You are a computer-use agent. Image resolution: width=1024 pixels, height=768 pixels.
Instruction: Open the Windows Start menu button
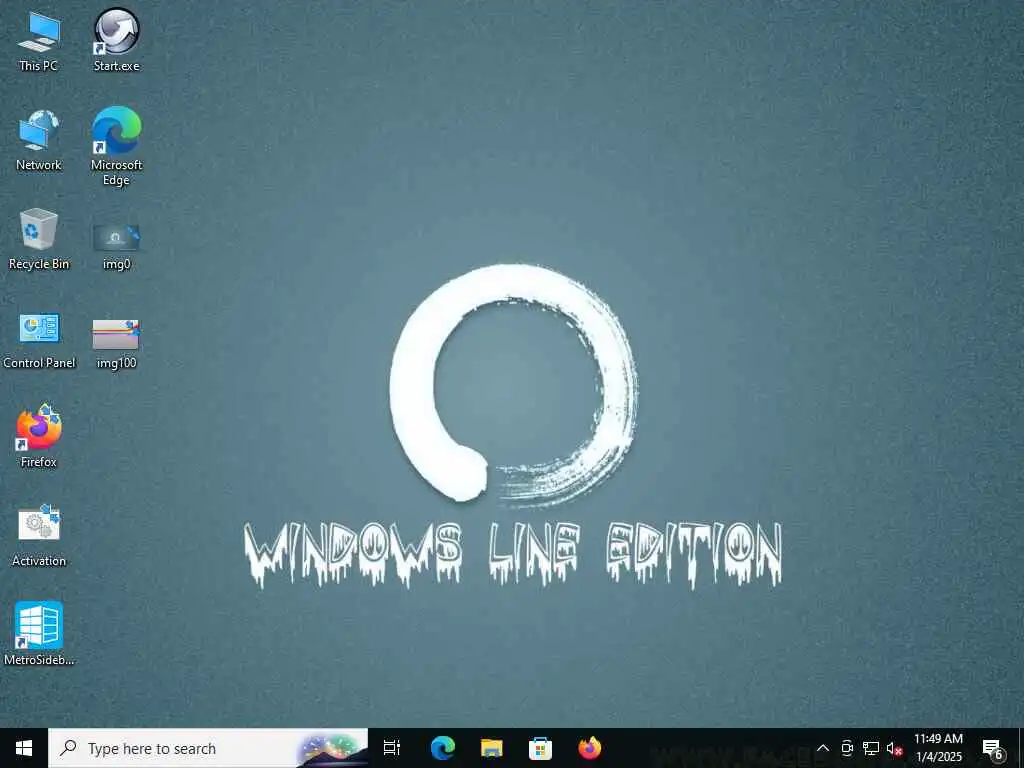tap(24, 748)
